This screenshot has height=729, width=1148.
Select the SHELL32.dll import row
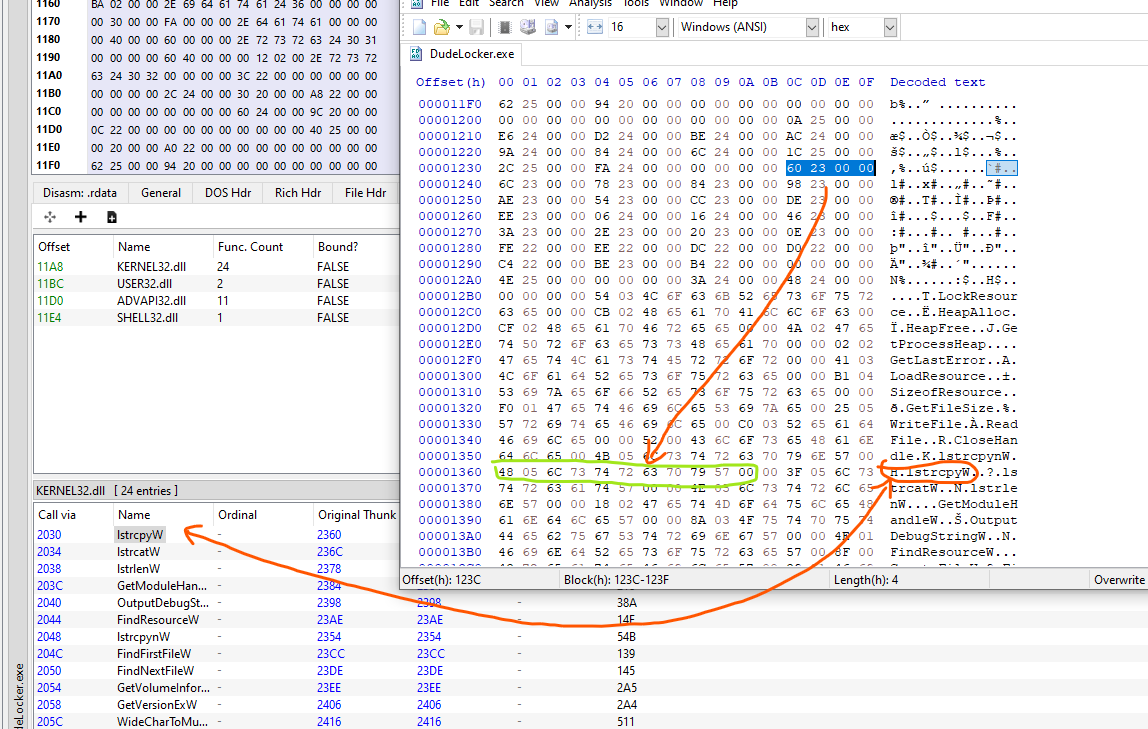(217, 318)
